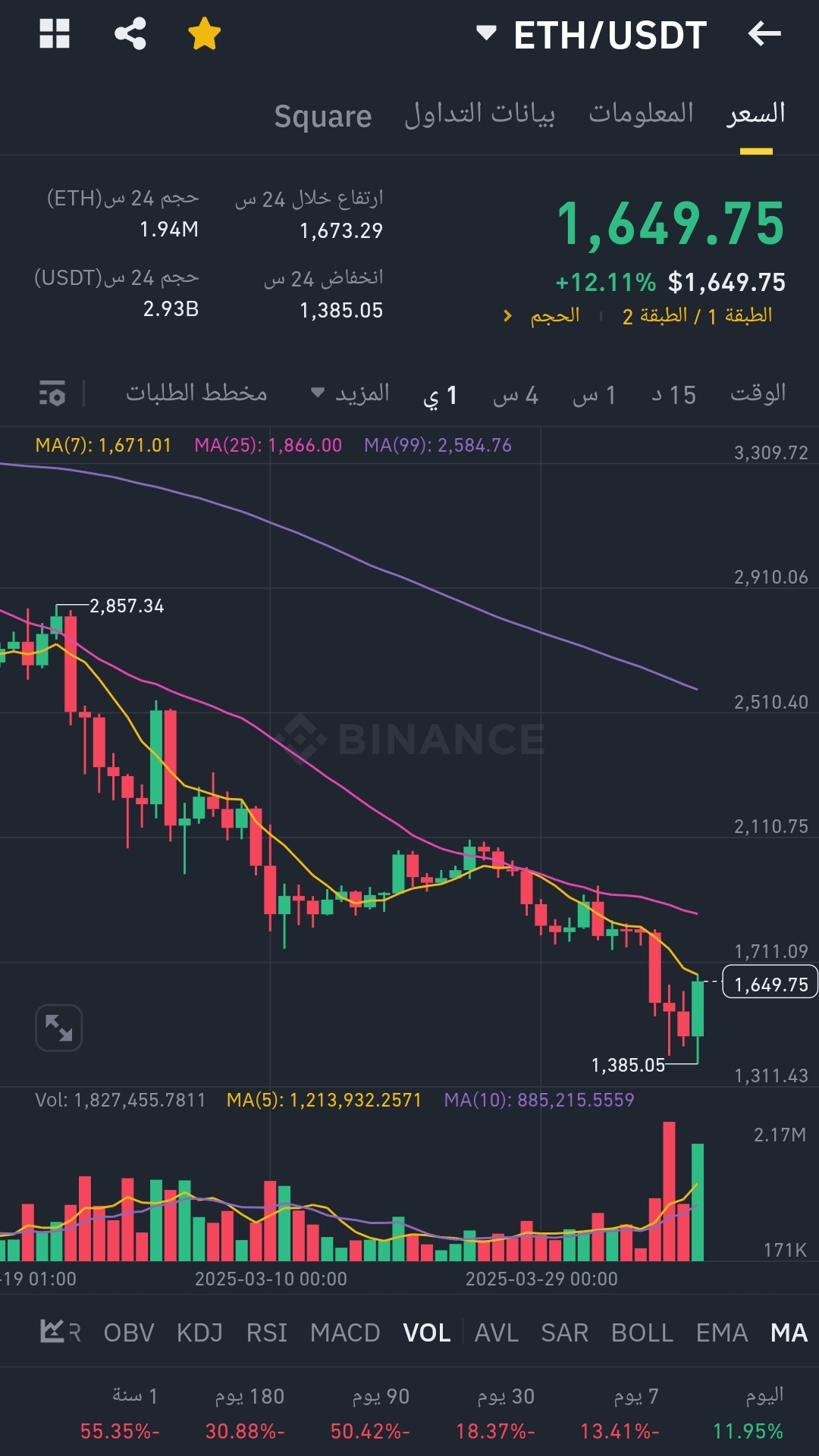This screenshot has height=1456, width=819.
Task: Open the indicators chart icon
Action: click(x=52, y=1332)
